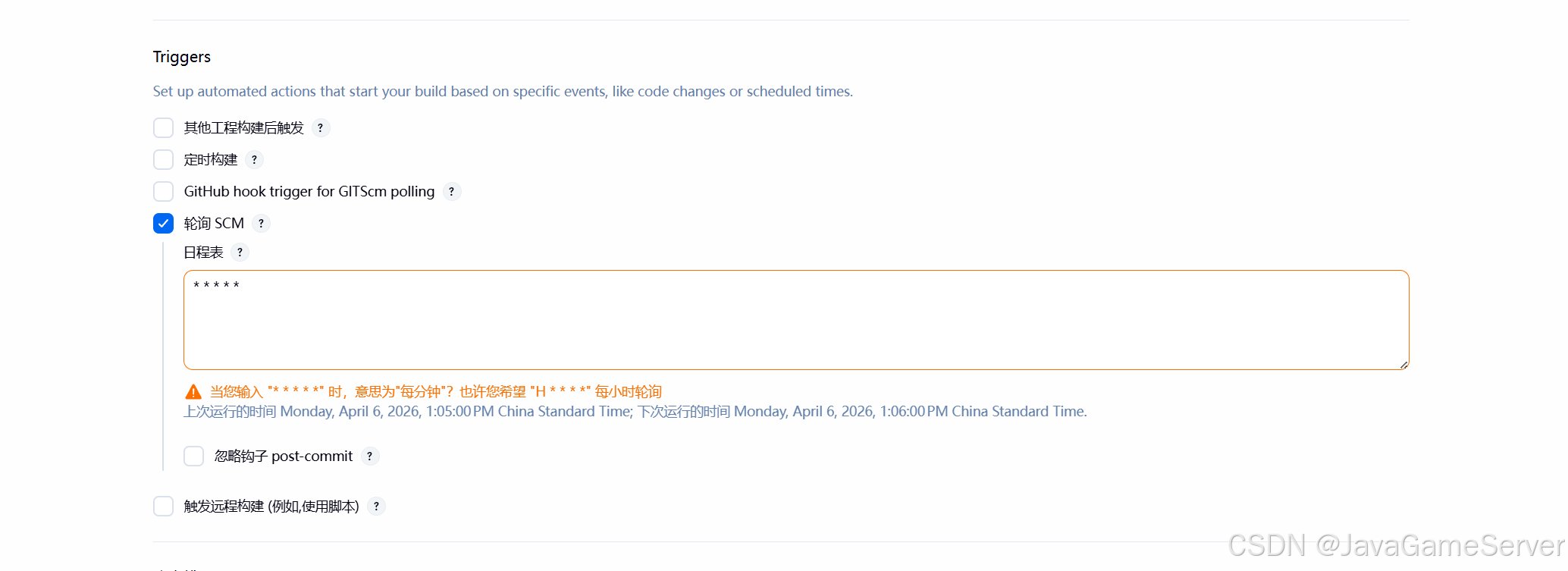Click the orange warning triangle icon
The width and height of the screenshot is (1568, 571).
pyautogui.click(x=193, y=392)
